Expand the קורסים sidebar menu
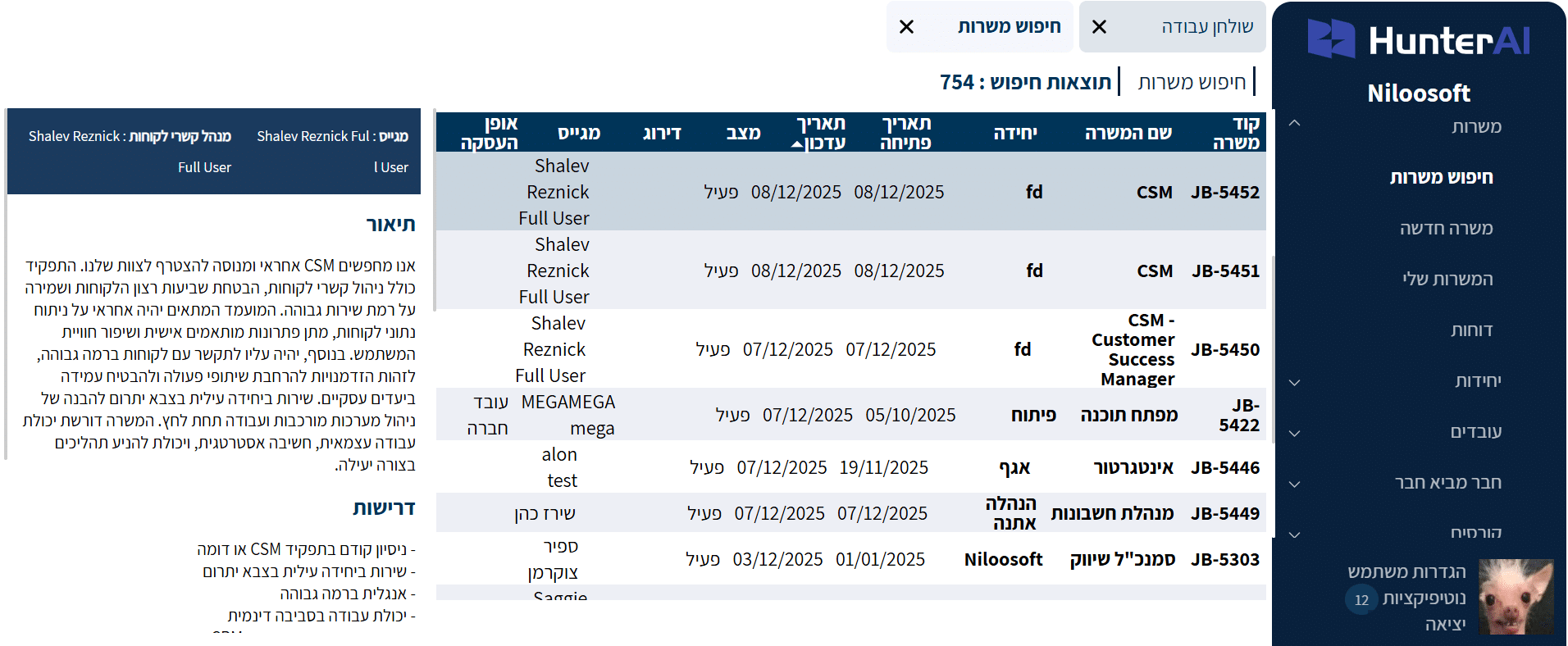 1295,535
